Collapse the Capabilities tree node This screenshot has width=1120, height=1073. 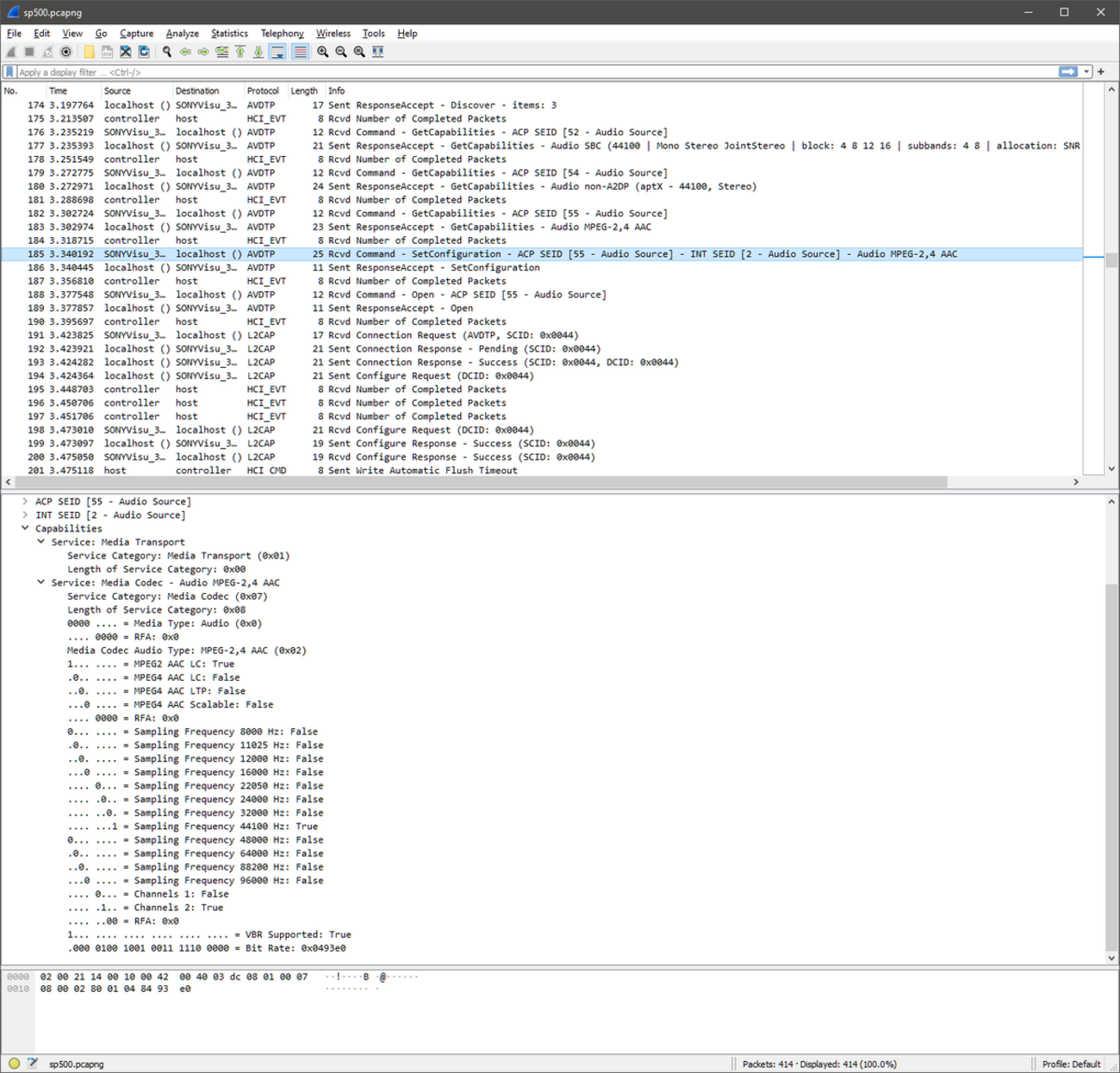[x=25, y=528]
